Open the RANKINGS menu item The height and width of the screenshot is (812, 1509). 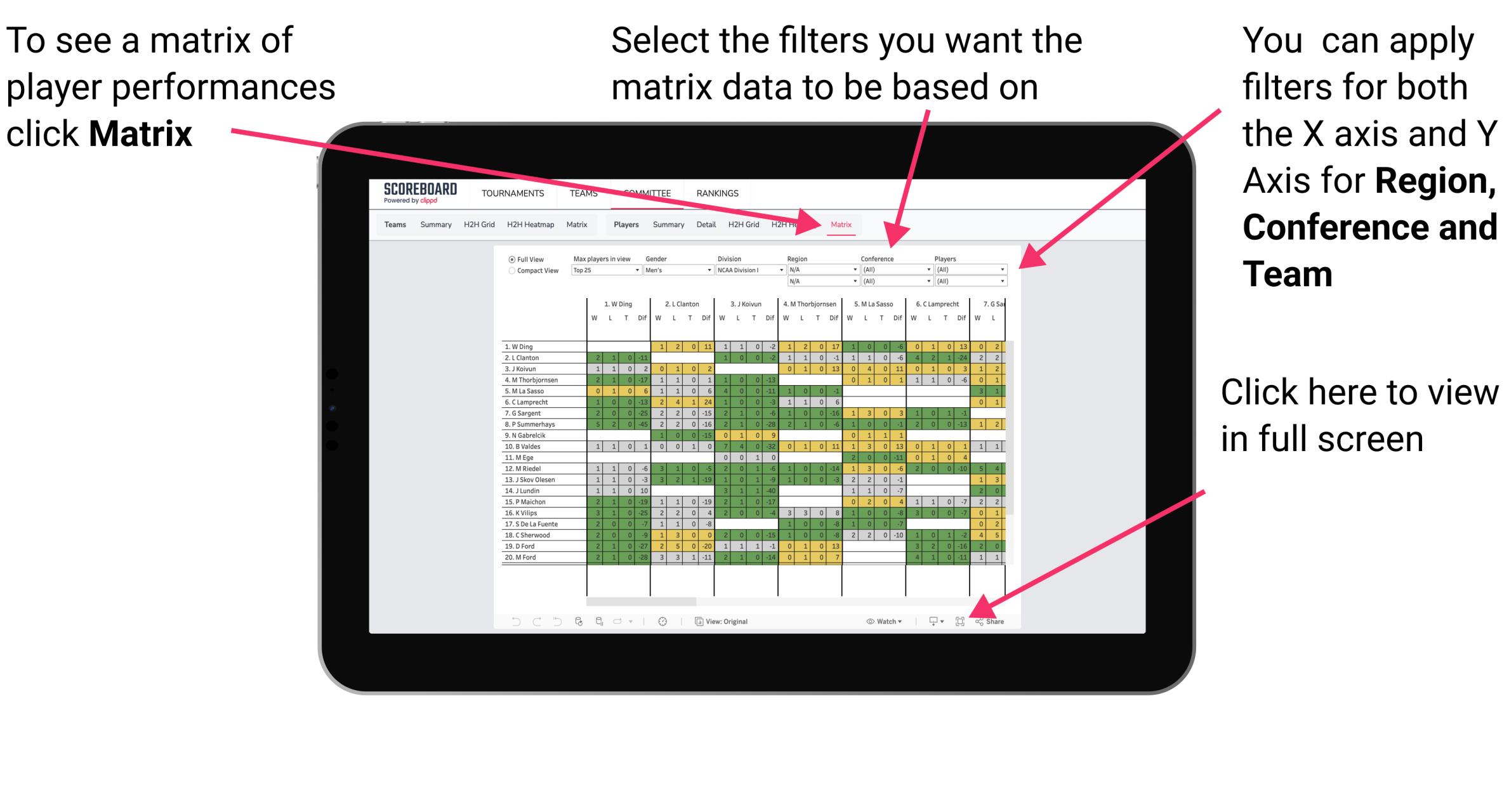pos(716,194)
